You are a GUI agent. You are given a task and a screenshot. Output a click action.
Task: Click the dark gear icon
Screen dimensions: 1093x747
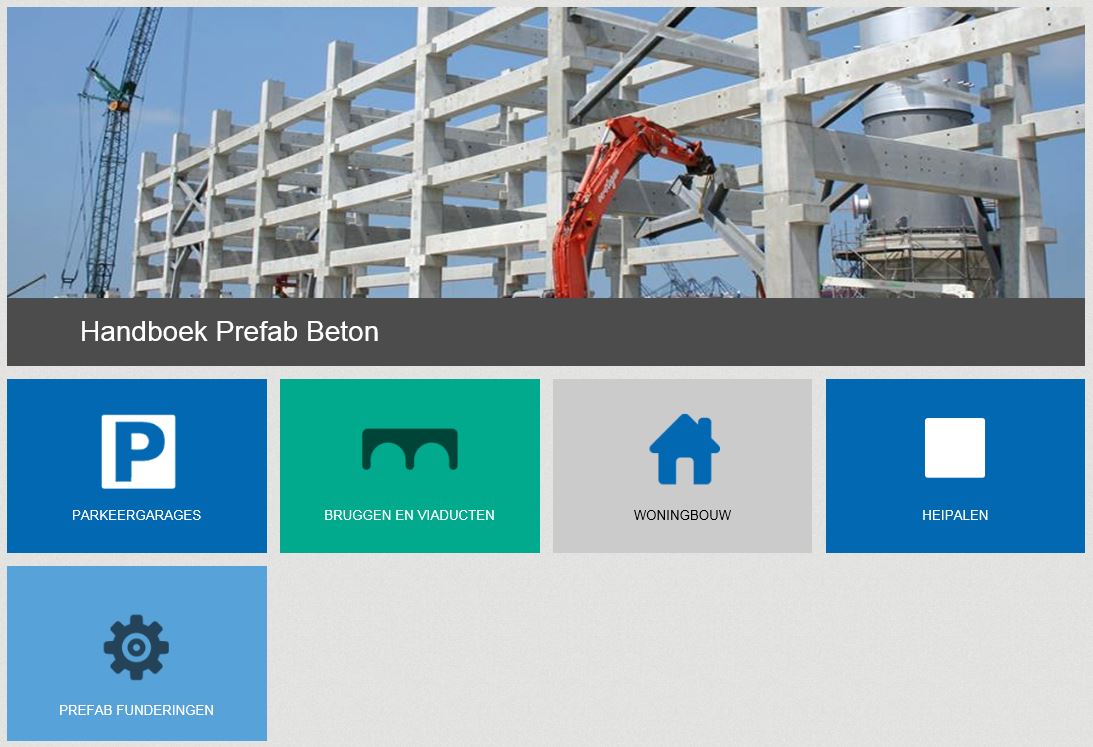[x=137, y=647]
